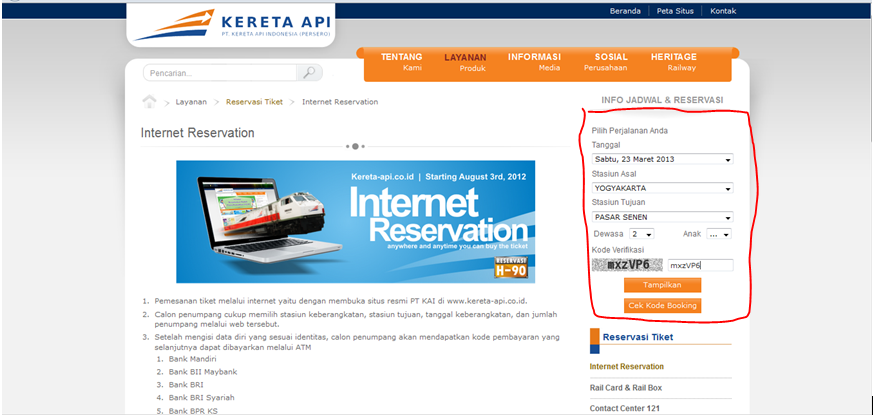This screenshot has height=415, width=873.
Task: Click the Tampilkan button
Action: point(663,285)
